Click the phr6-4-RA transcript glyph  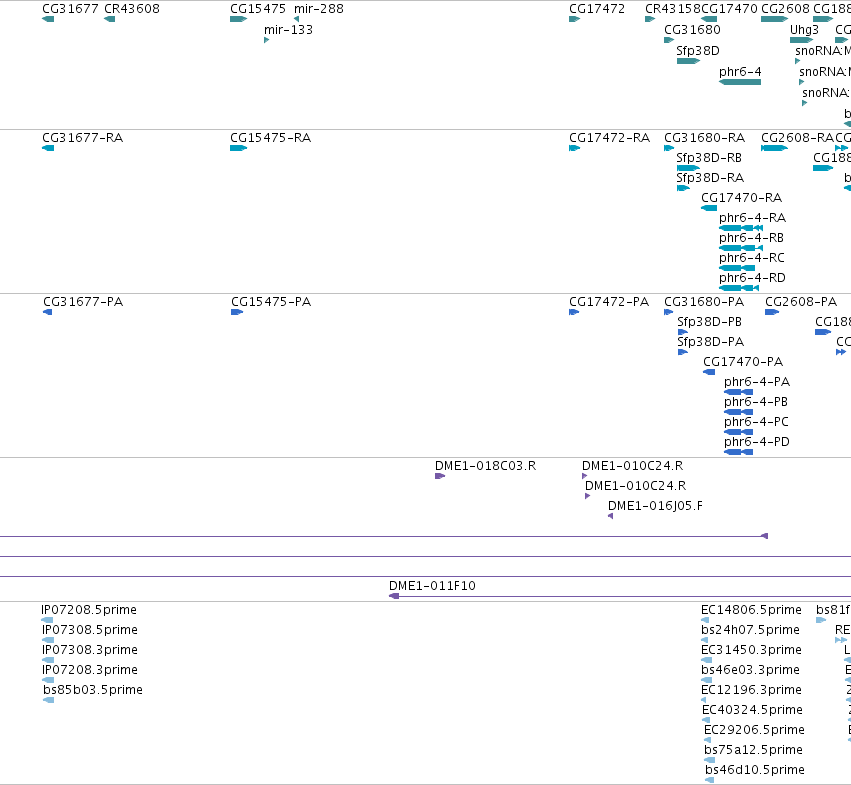(741, 228)
